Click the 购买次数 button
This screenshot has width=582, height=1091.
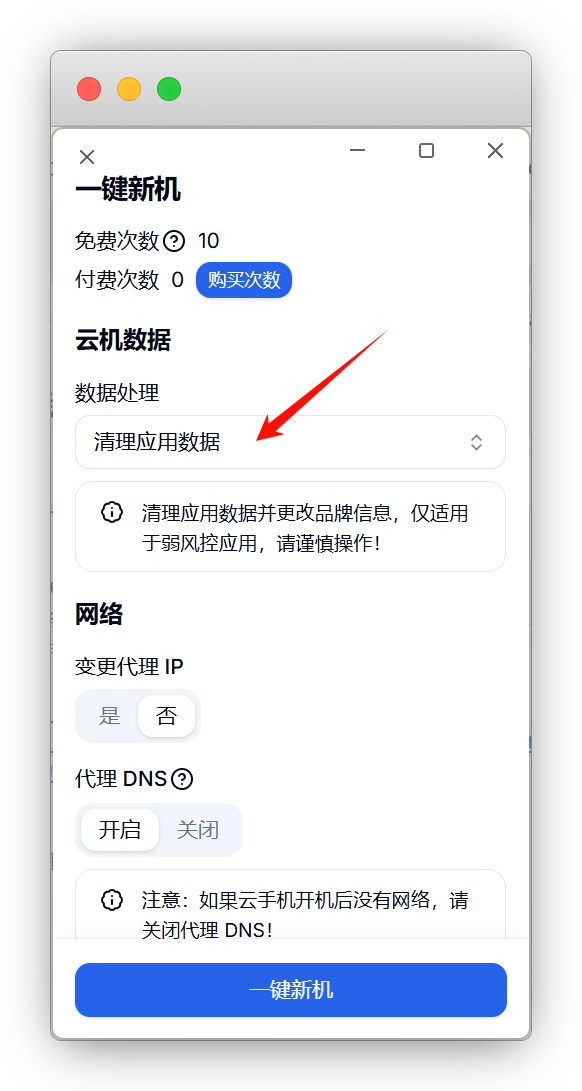(244, 280)
